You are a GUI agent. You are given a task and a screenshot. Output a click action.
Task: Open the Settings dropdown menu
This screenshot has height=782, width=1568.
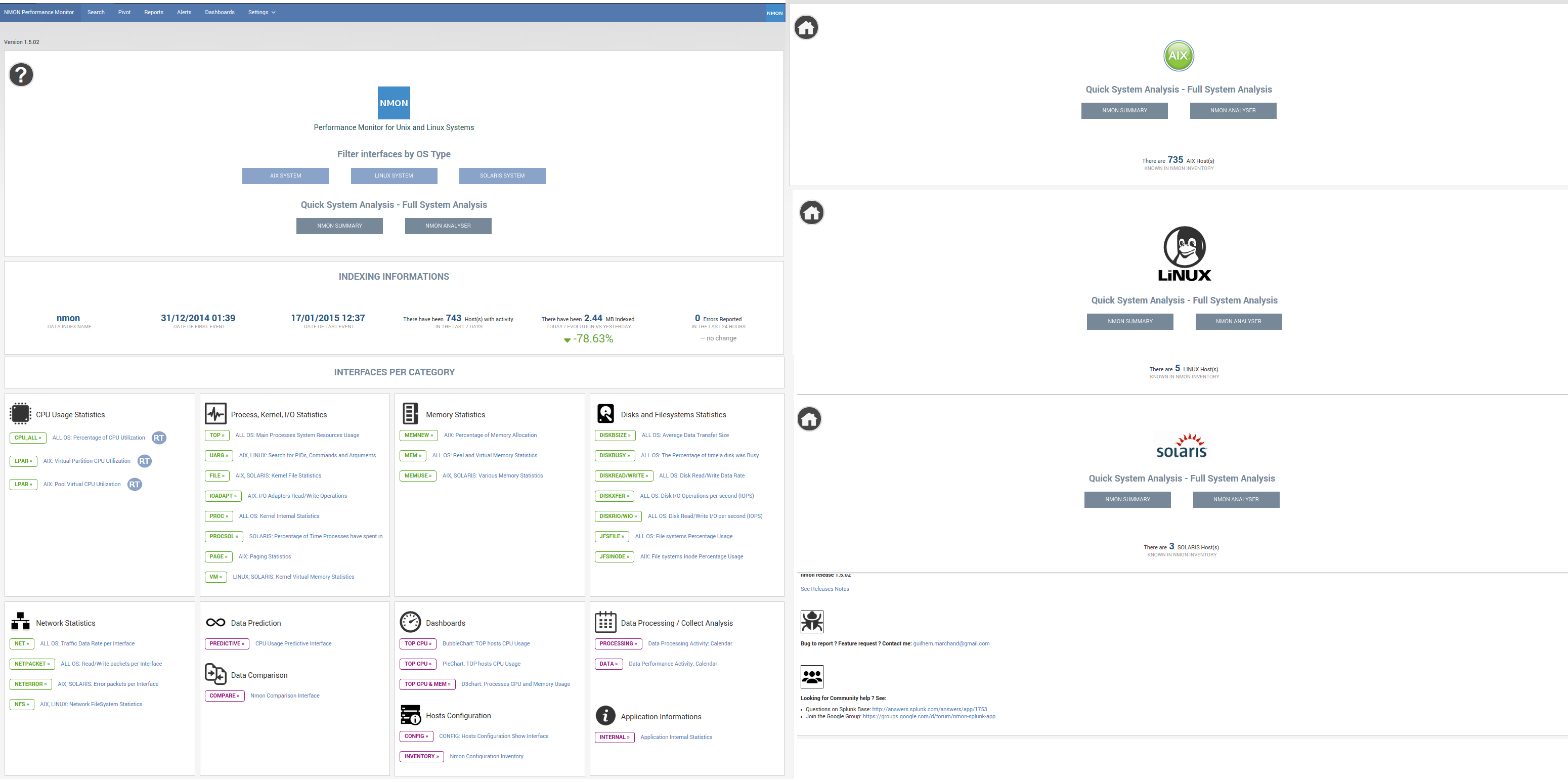click(262, 12)
